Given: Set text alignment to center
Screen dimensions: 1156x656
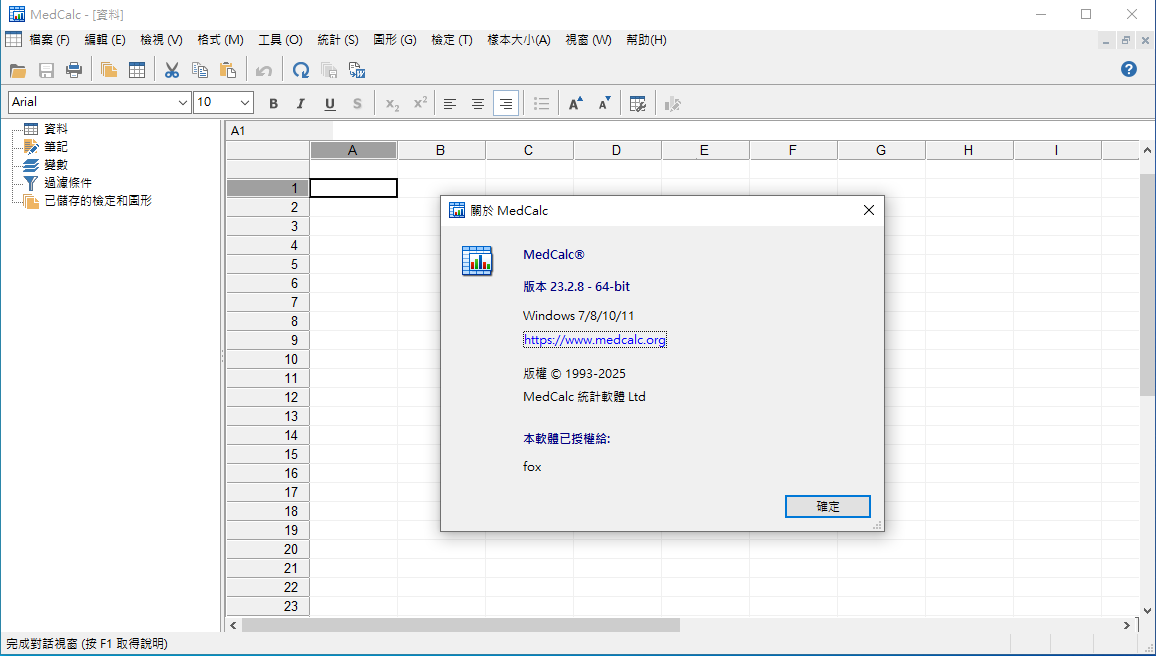Looking at the screenshot, I should click(478, 104).
